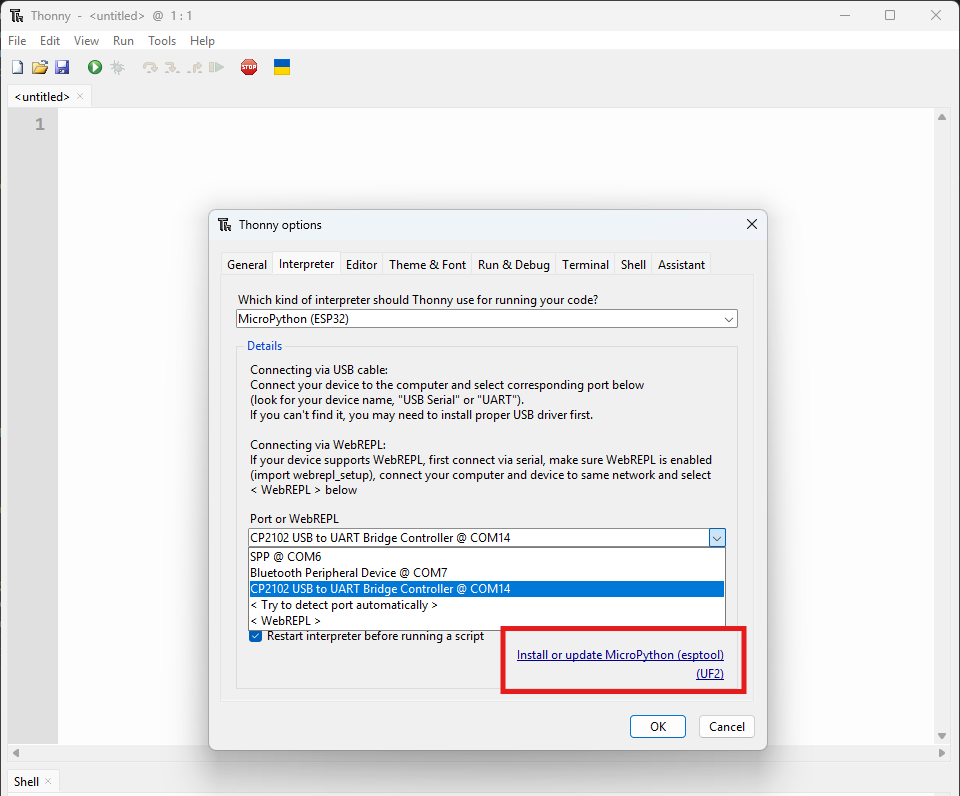
Task: Click the horizontal scrollbar right arrow
Action: point(942,753)
